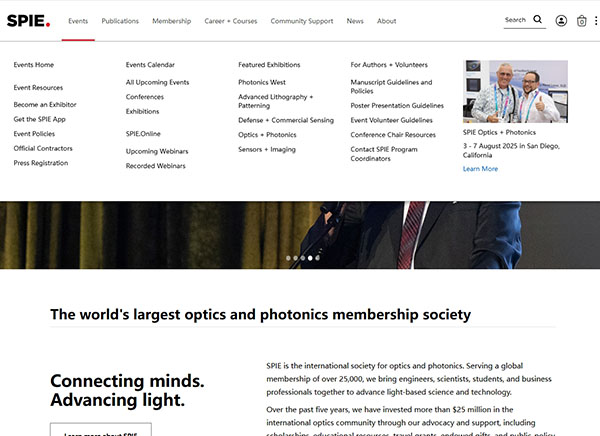Open the Publications menu
Viewport: 600px width, 436px height.
(120, 21)
